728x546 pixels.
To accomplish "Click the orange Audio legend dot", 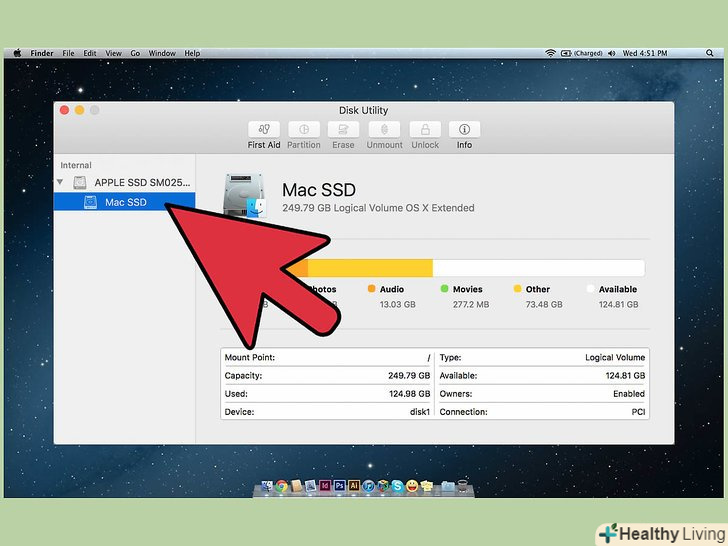I will pos(371,289).
